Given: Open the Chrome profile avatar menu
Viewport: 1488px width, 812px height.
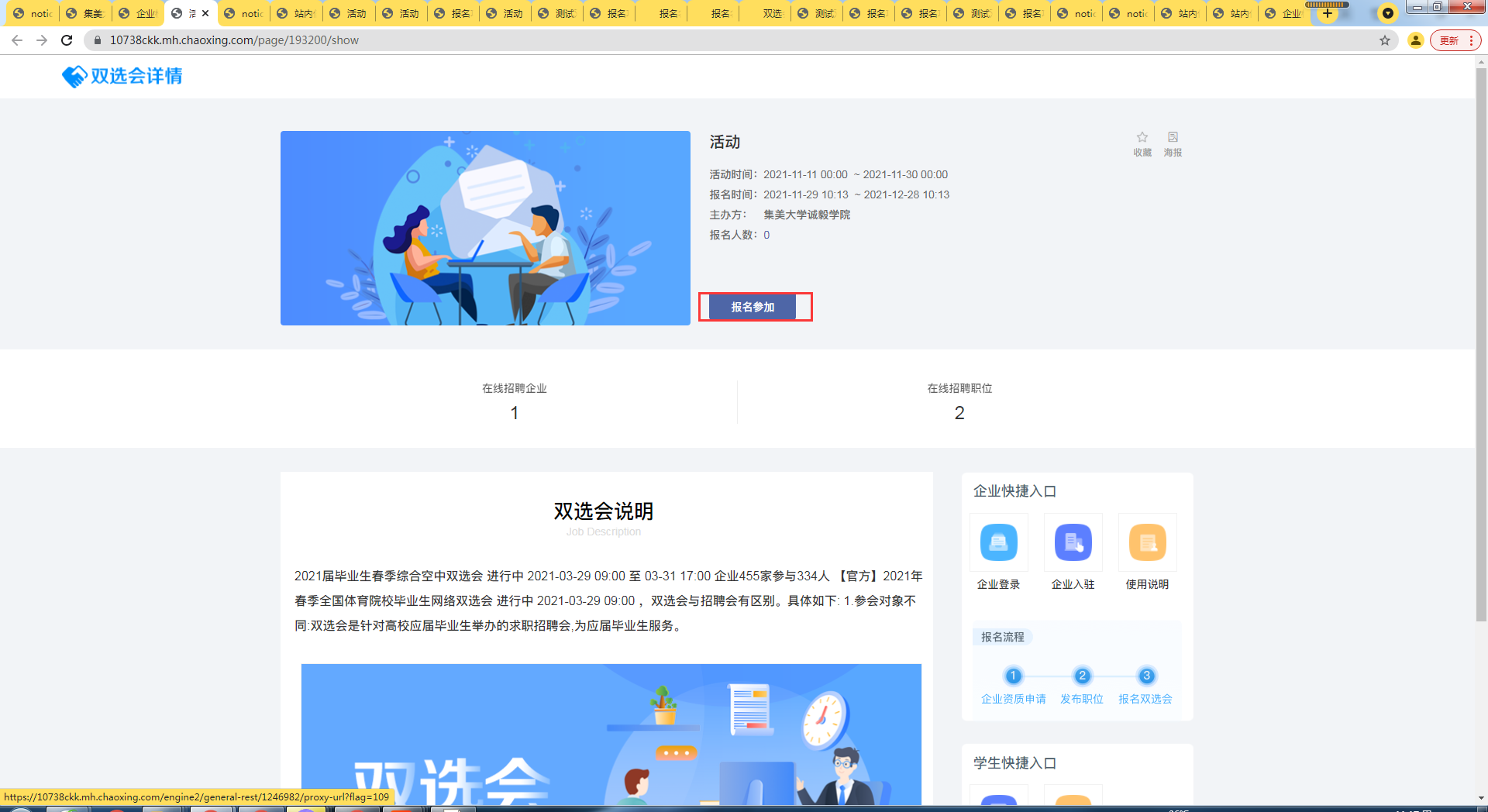Looking at the screenshot, I should click(x=1416, y=40).
